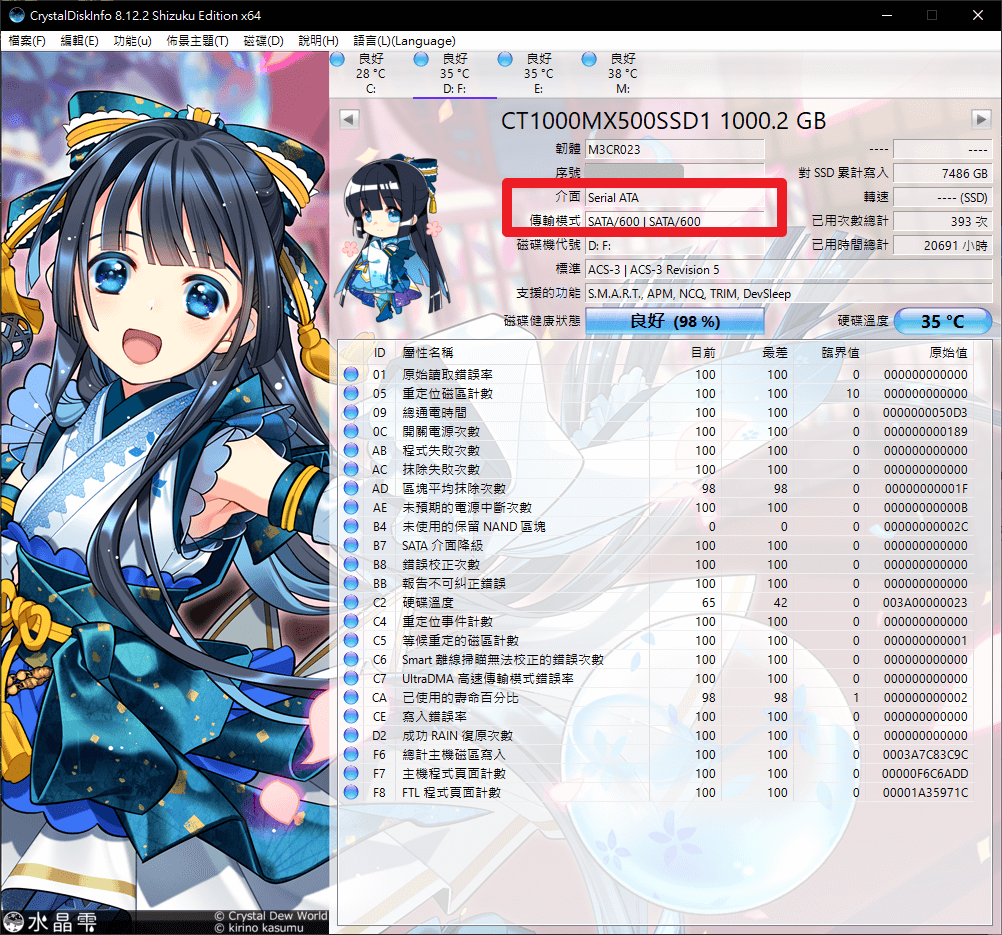Click the status icon for attribute B4
Screen dimensions: 1002x935
tap(351, 527)
